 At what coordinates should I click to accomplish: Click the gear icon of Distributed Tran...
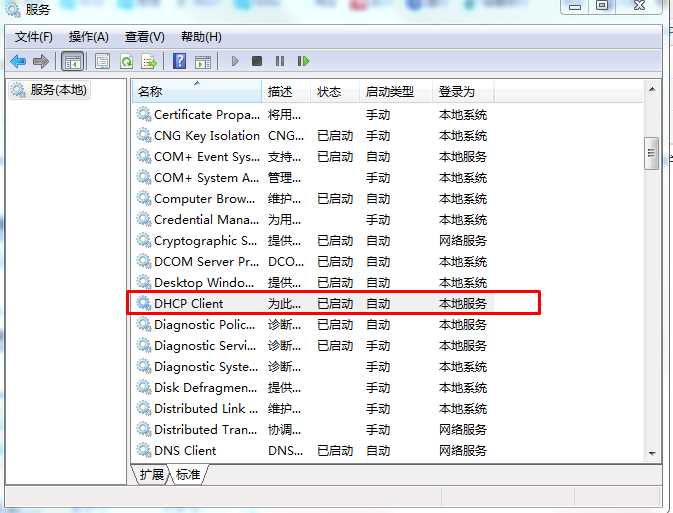tap(144, 429)
